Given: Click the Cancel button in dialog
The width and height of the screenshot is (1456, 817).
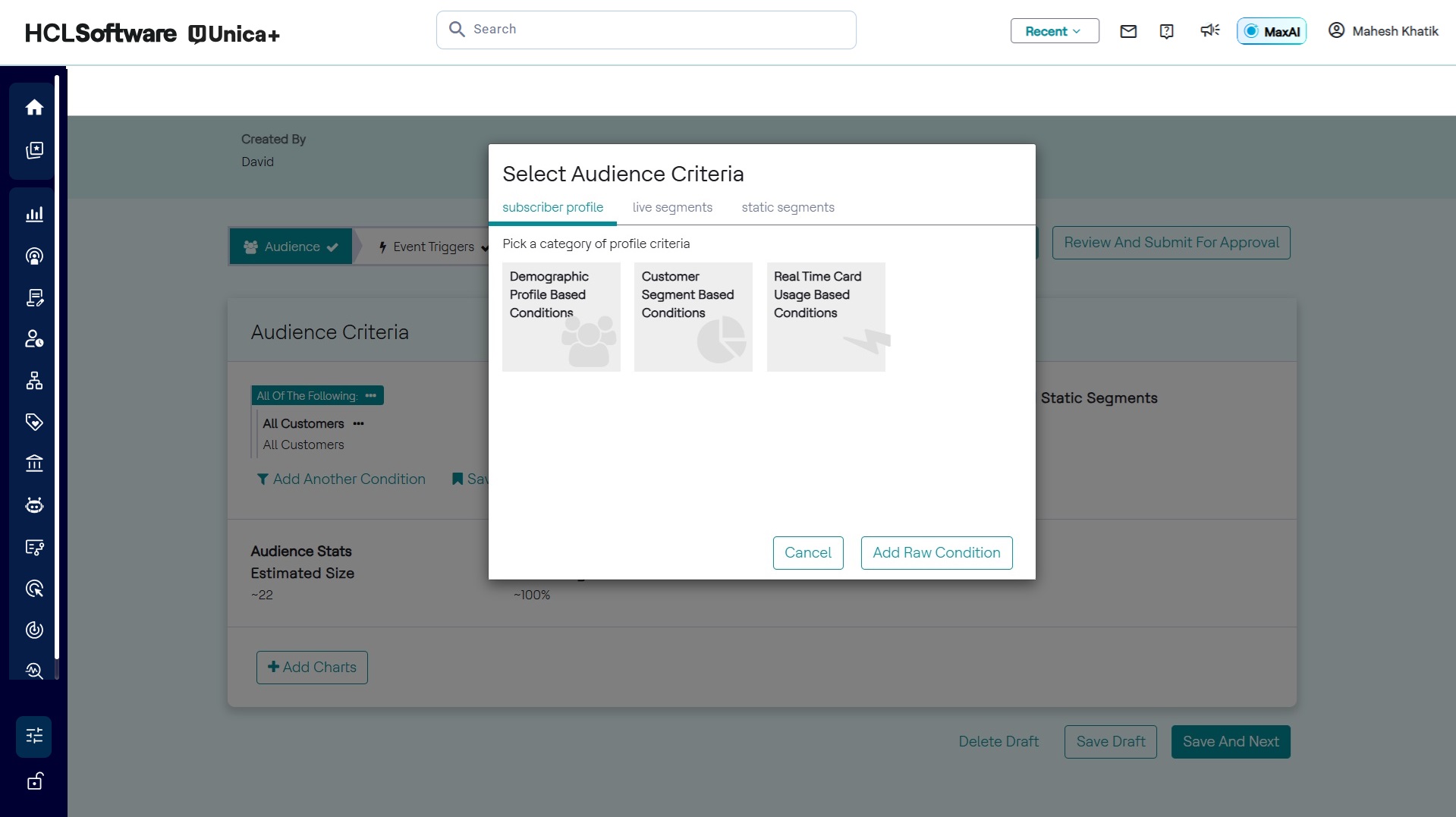Looking at the screenshot, I should (807, 553).
